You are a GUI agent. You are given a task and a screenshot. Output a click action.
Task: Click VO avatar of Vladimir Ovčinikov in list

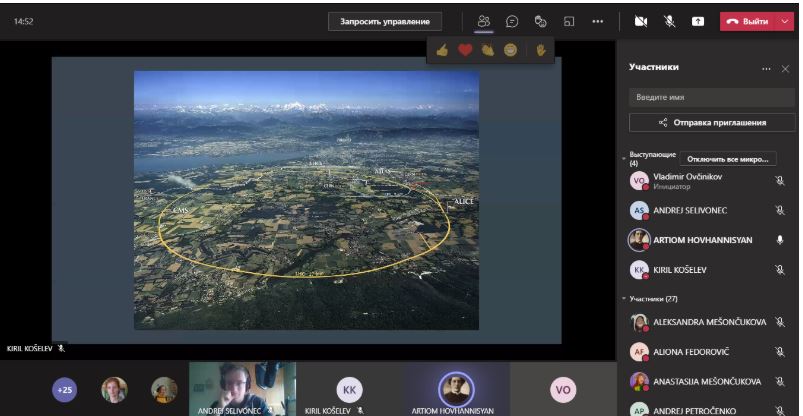639,181
